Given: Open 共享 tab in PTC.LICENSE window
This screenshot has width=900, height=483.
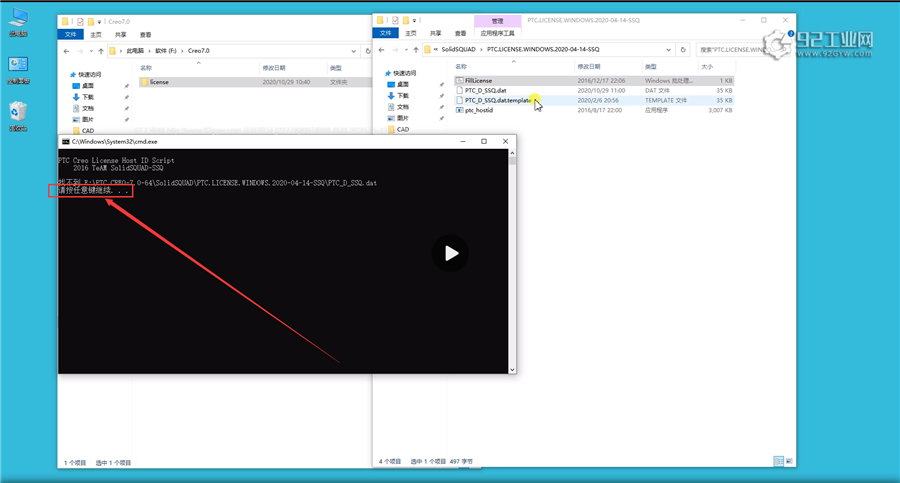Looking at the screenshot, I should coord(436,33).
